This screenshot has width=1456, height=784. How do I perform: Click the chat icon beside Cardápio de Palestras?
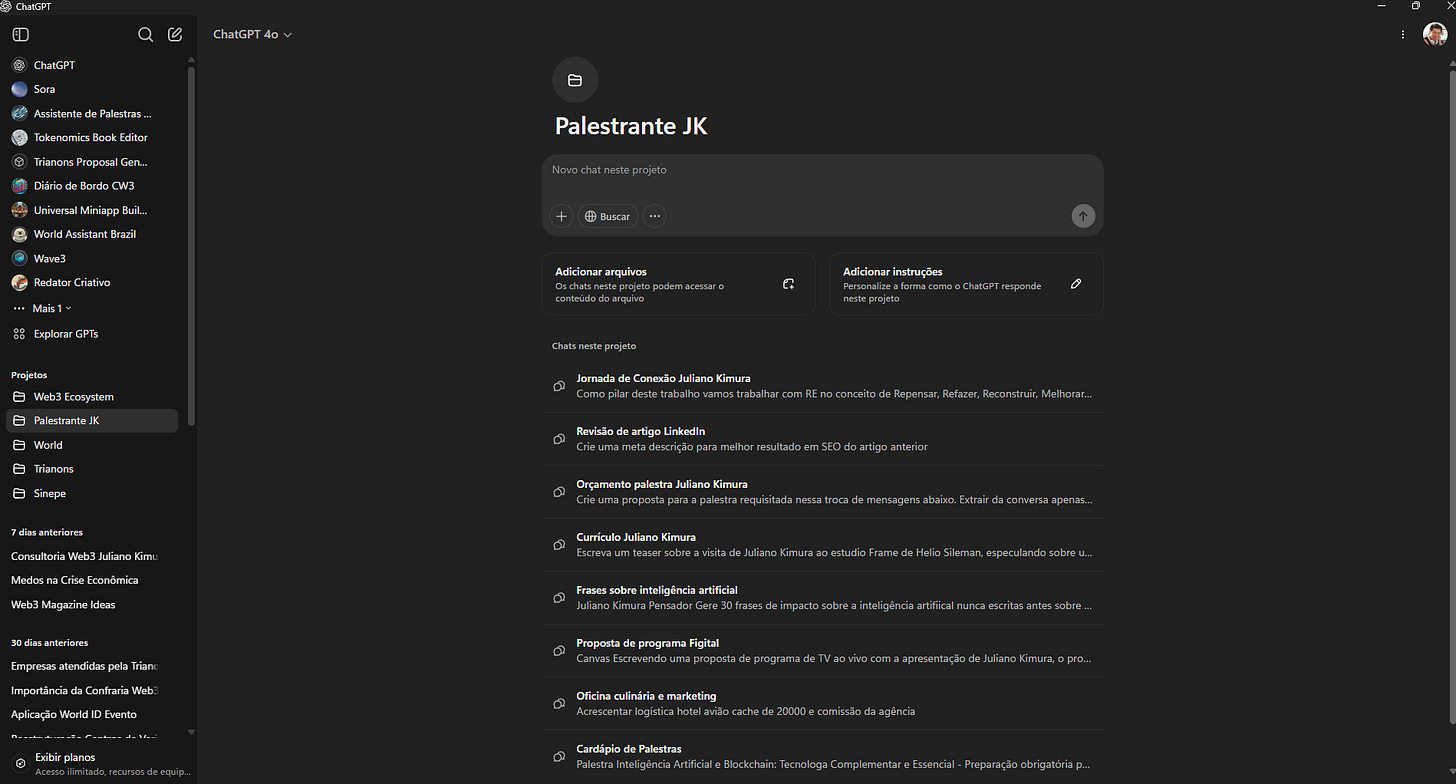pyautogui.click(x=560, y=757)
